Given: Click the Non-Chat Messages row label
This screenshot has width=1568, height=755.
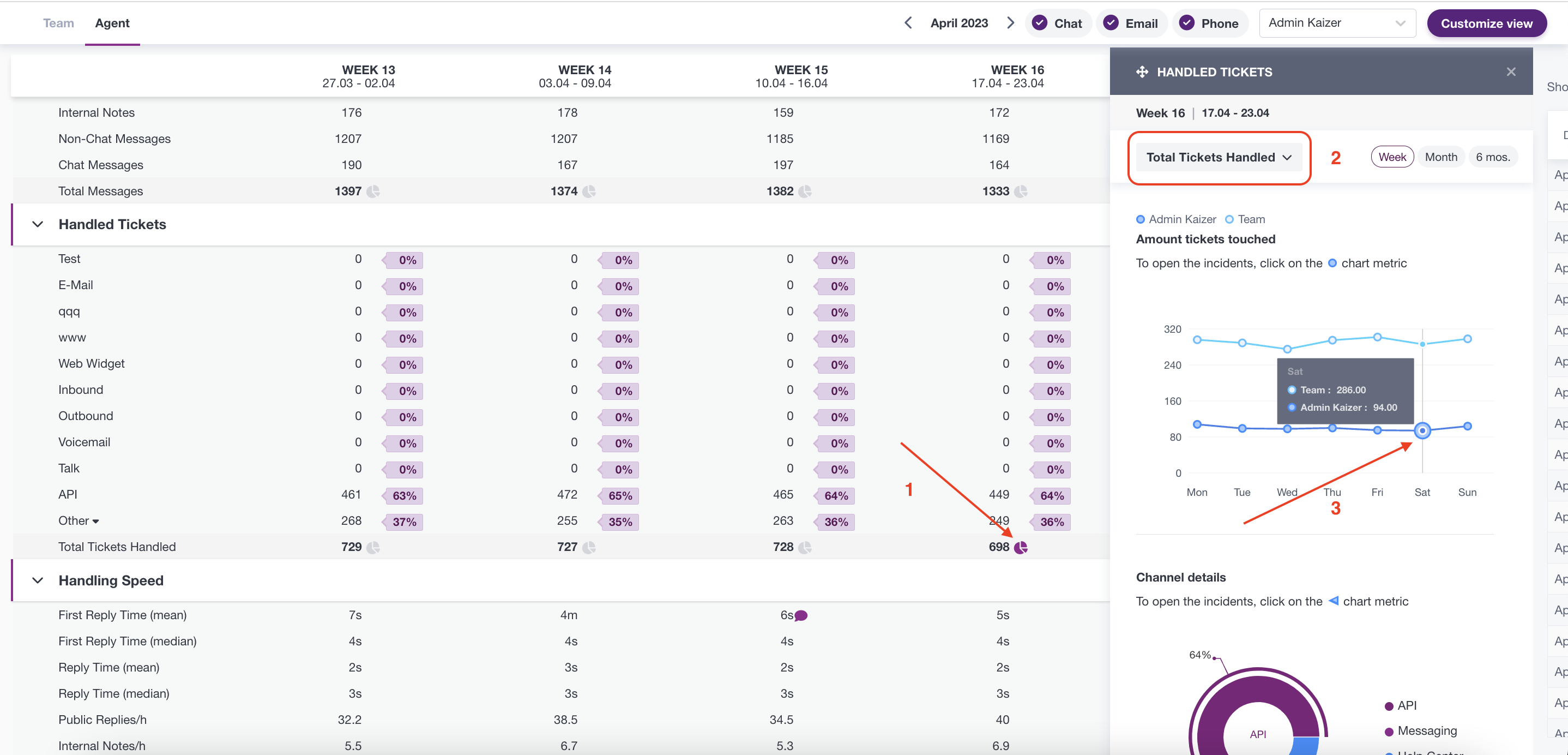Looking at the screenshot, I should coord(114,139).
